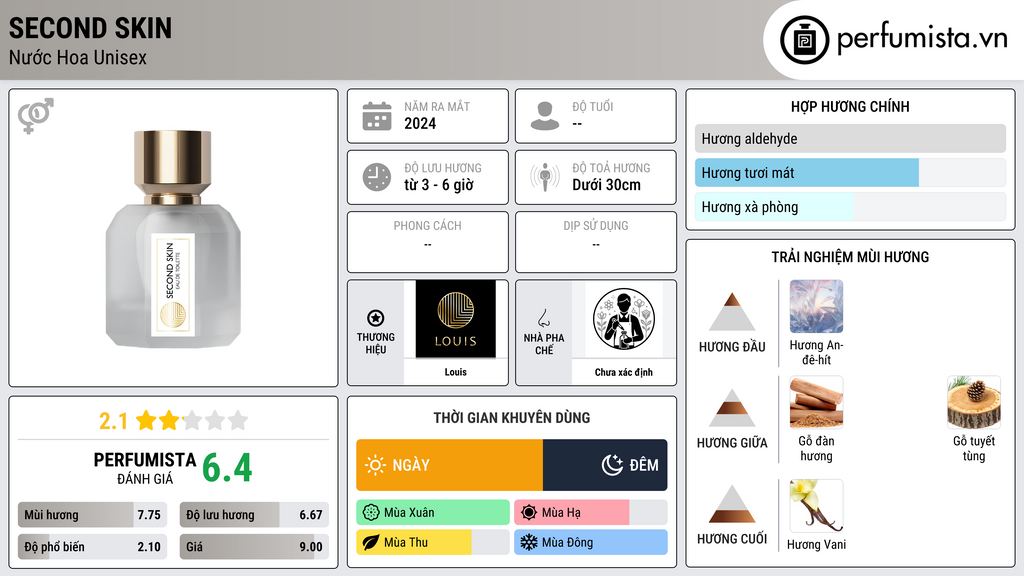
Task: Click the orange Ngày daytime segment
Action: [449, 465]
